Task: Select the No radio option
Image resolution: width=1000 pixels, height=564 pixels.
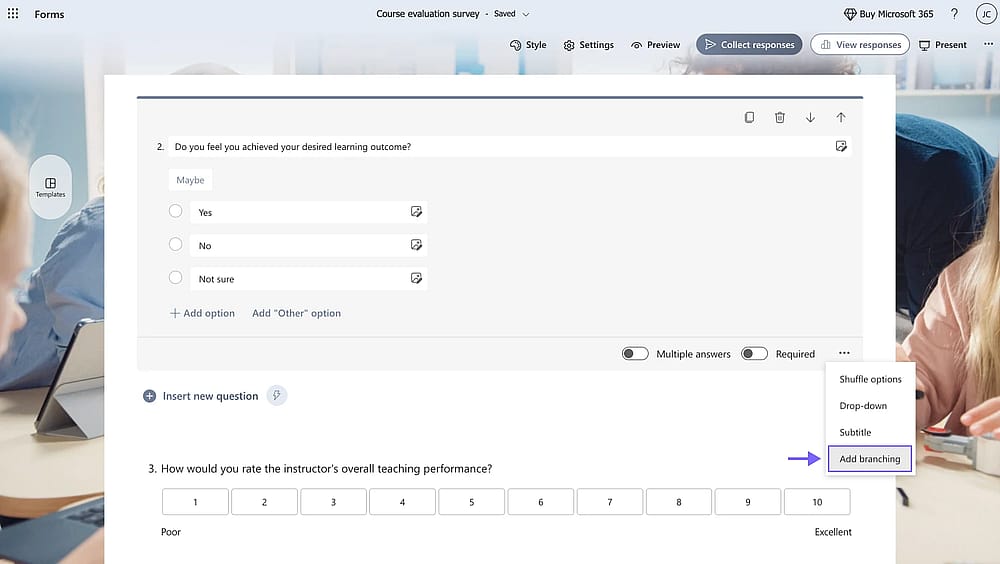Action: click(175, 244)
